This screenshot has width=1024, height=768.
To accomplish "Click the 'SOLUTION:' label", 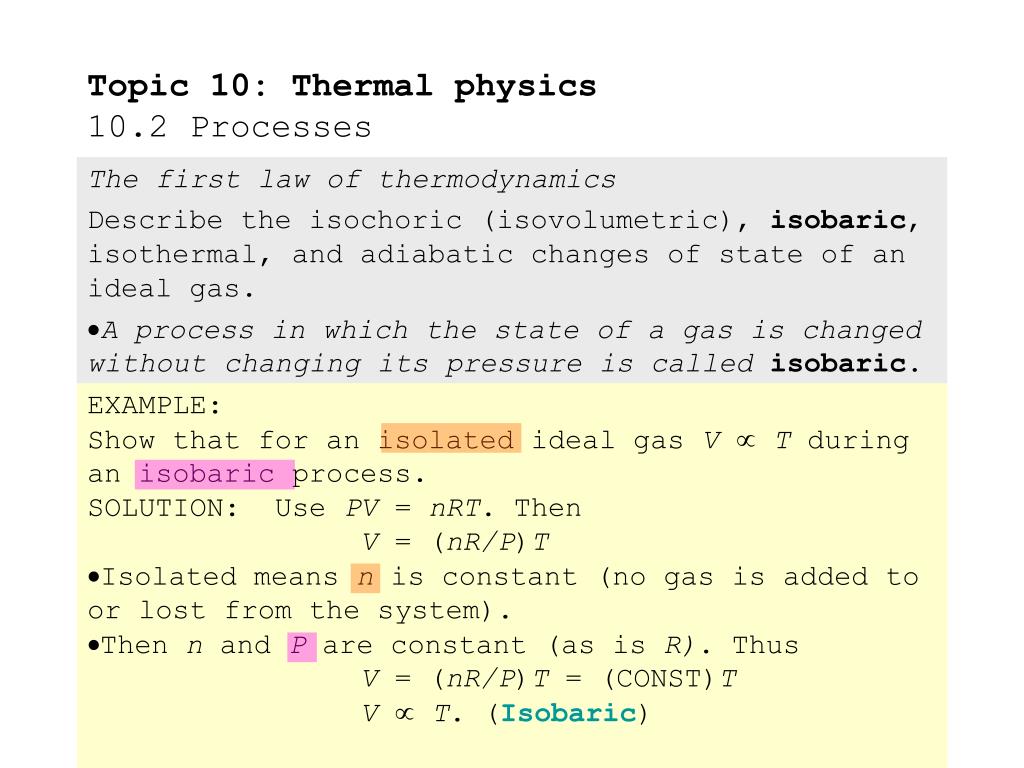I will 163,508.
